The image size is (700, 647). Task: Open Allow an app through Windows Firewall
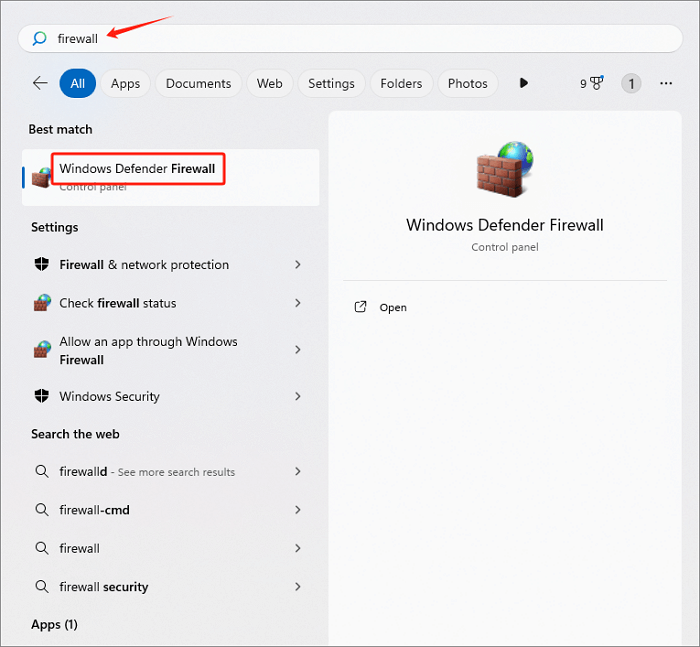pos(148,350)
